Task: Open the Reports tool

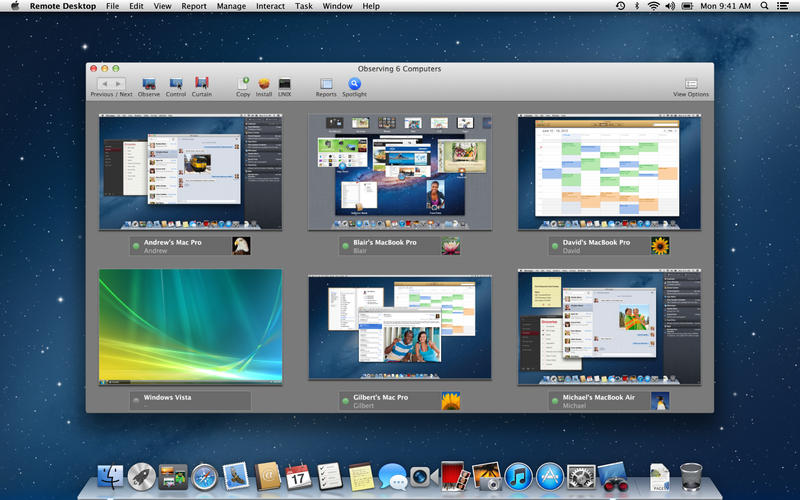Action: coord(326,84)
